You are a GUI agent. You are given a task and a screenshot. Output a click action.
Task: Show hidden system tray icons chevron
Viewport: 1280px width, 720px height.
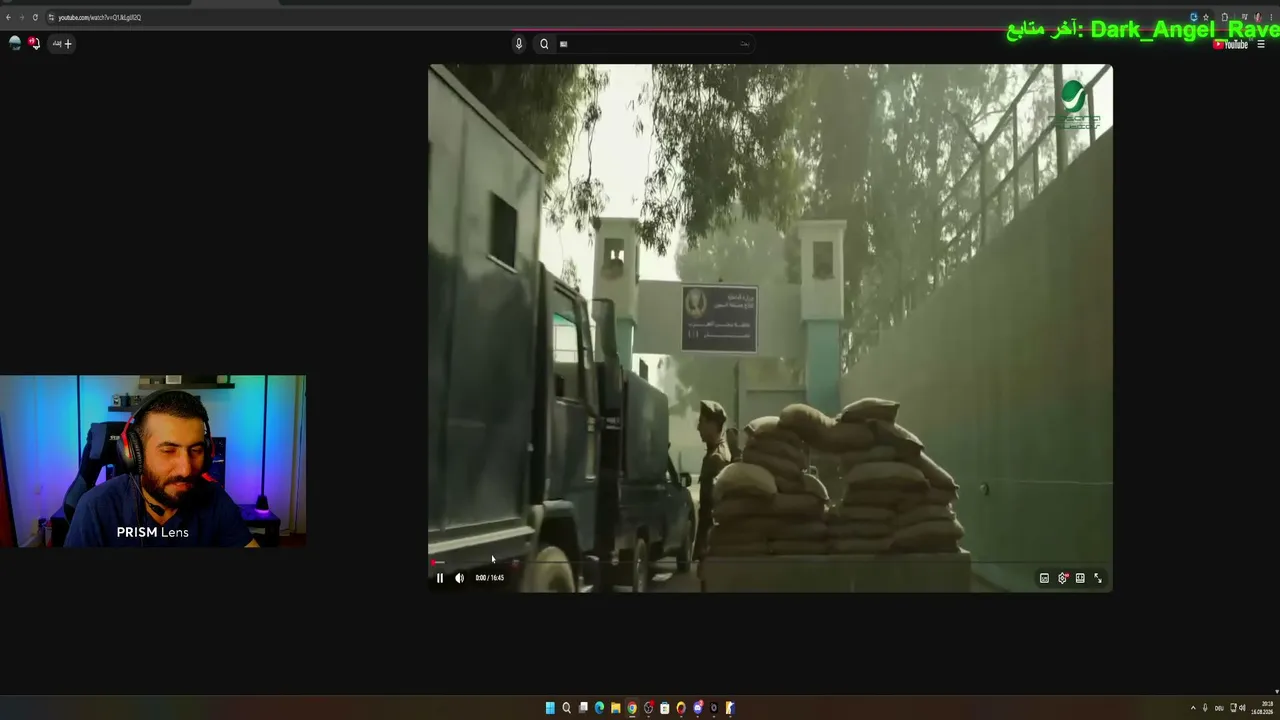(x=1192, y=708)
